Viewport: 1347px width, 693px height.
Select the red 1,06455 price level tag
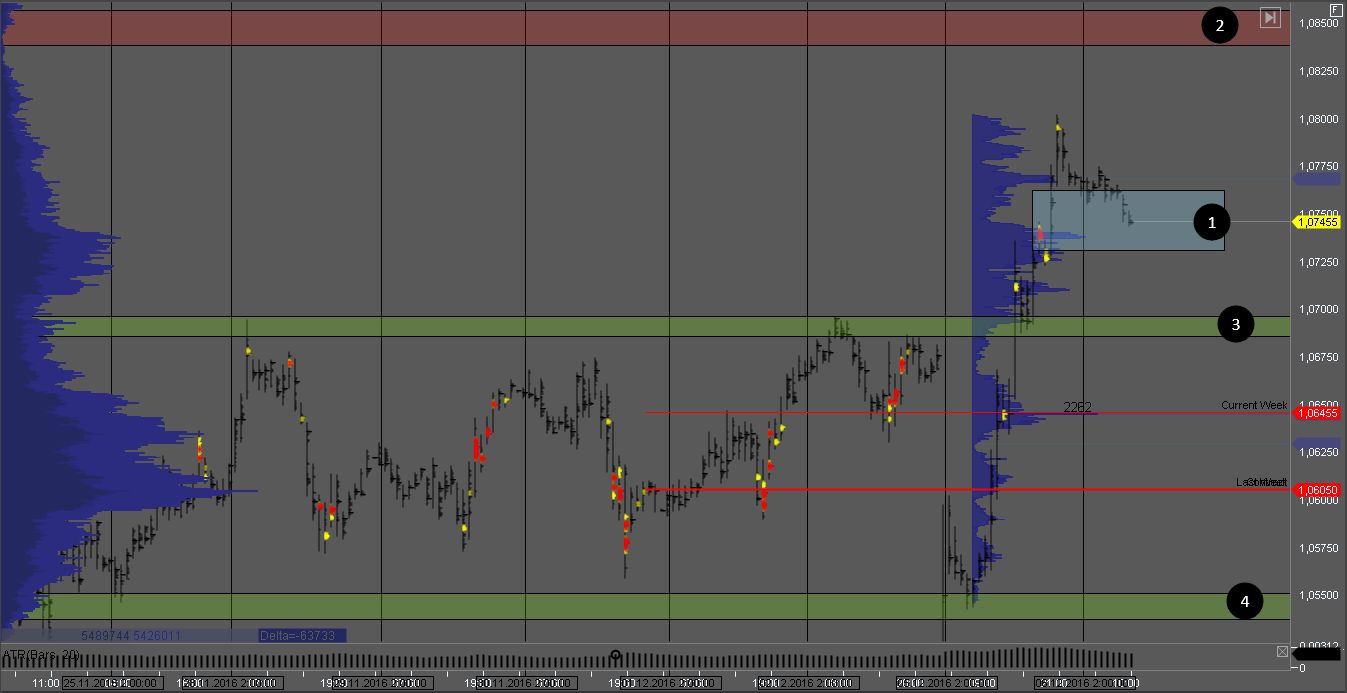pyautogui.click(x=1316, y=413)
